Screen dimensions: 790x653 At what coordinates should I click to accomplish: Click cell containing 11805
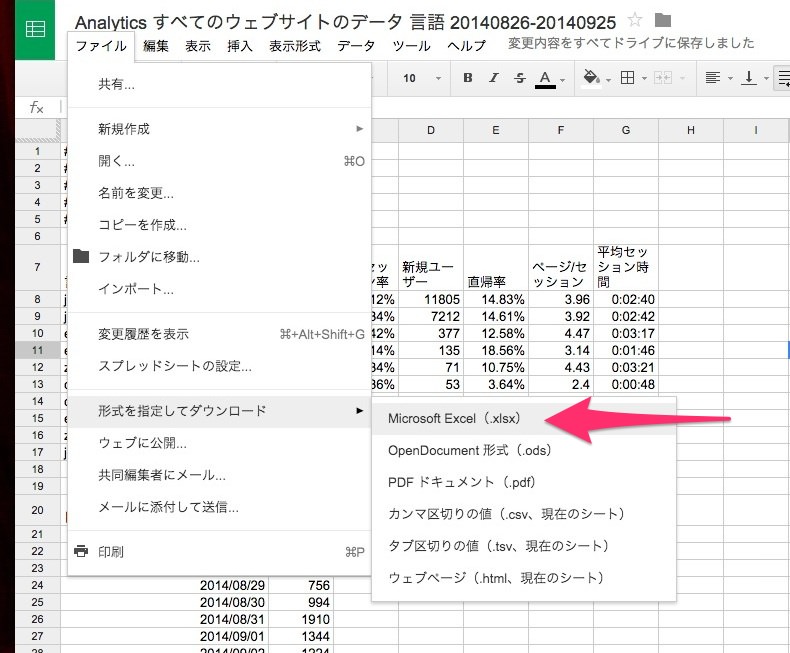431,299
